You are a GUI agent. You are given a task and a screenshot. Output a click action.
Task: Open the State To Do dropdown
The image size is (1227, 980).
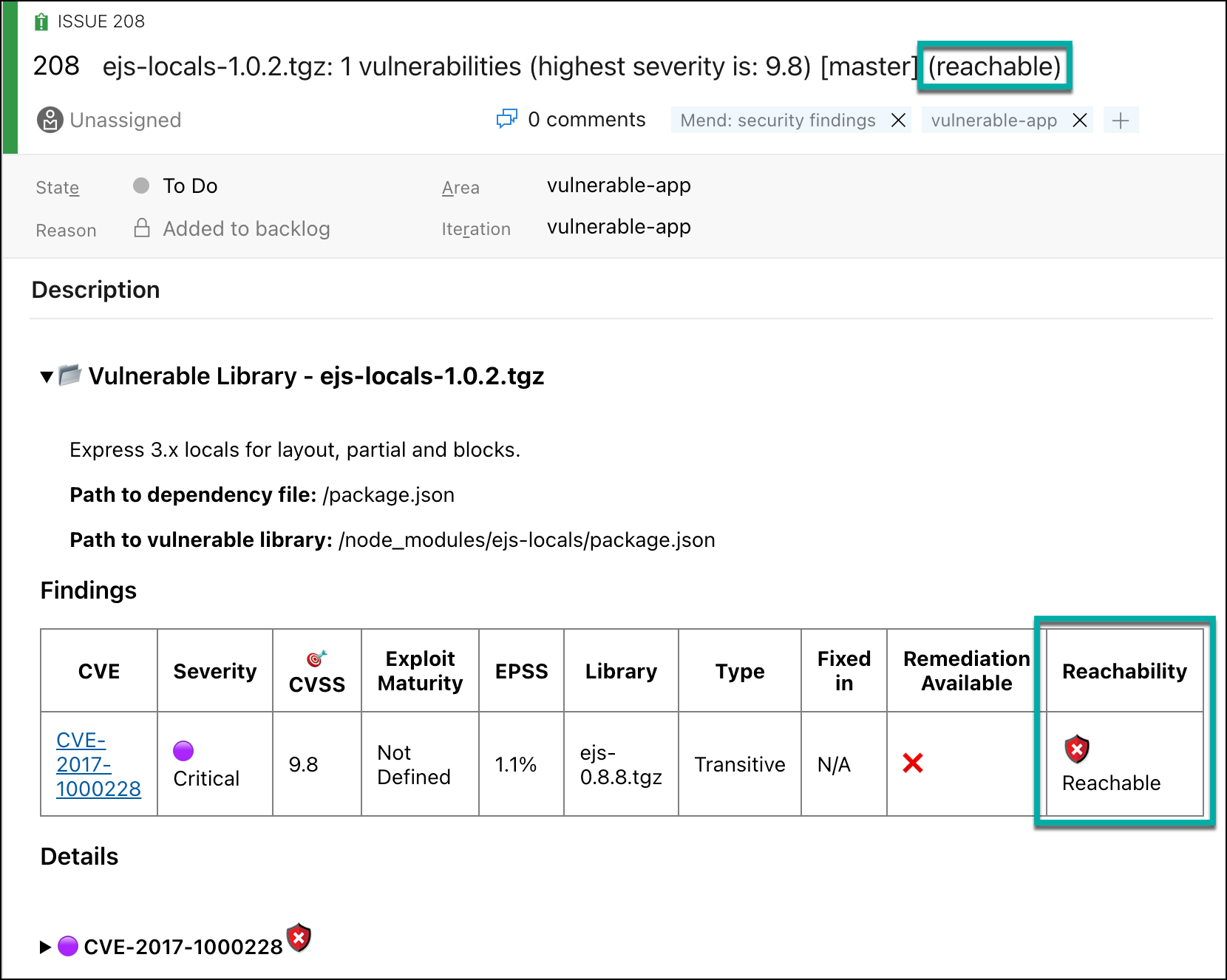click(189, 186)
